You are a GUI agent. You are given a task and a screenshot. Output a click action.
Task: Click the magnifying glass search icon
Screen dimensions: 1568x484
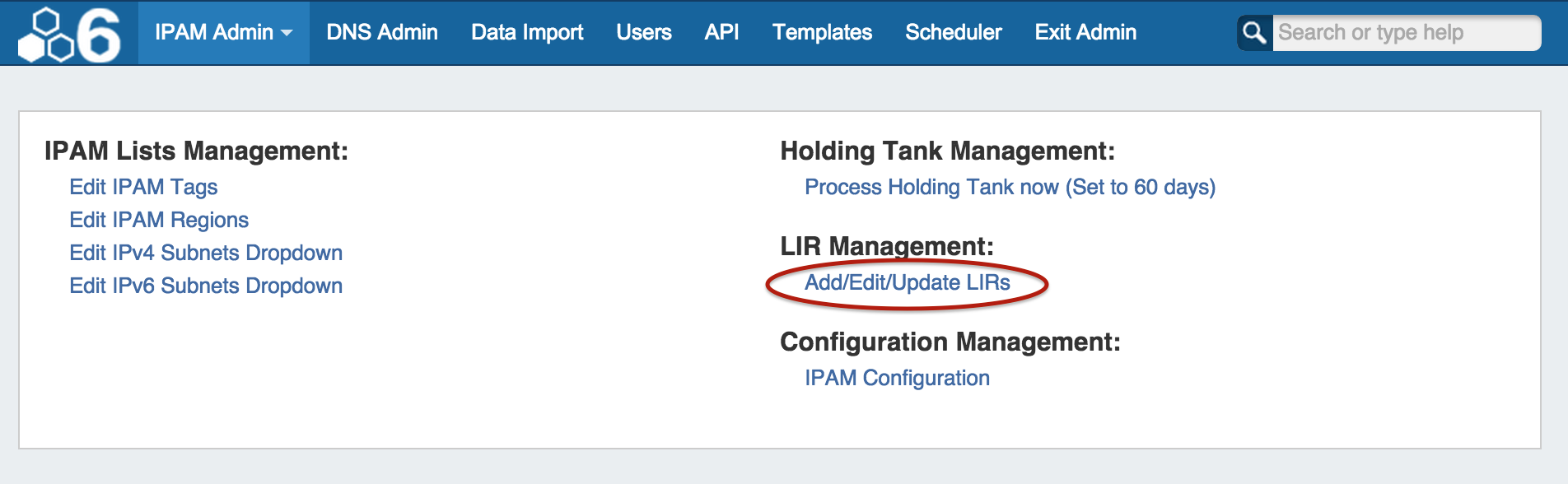[x=1254, y=33]
